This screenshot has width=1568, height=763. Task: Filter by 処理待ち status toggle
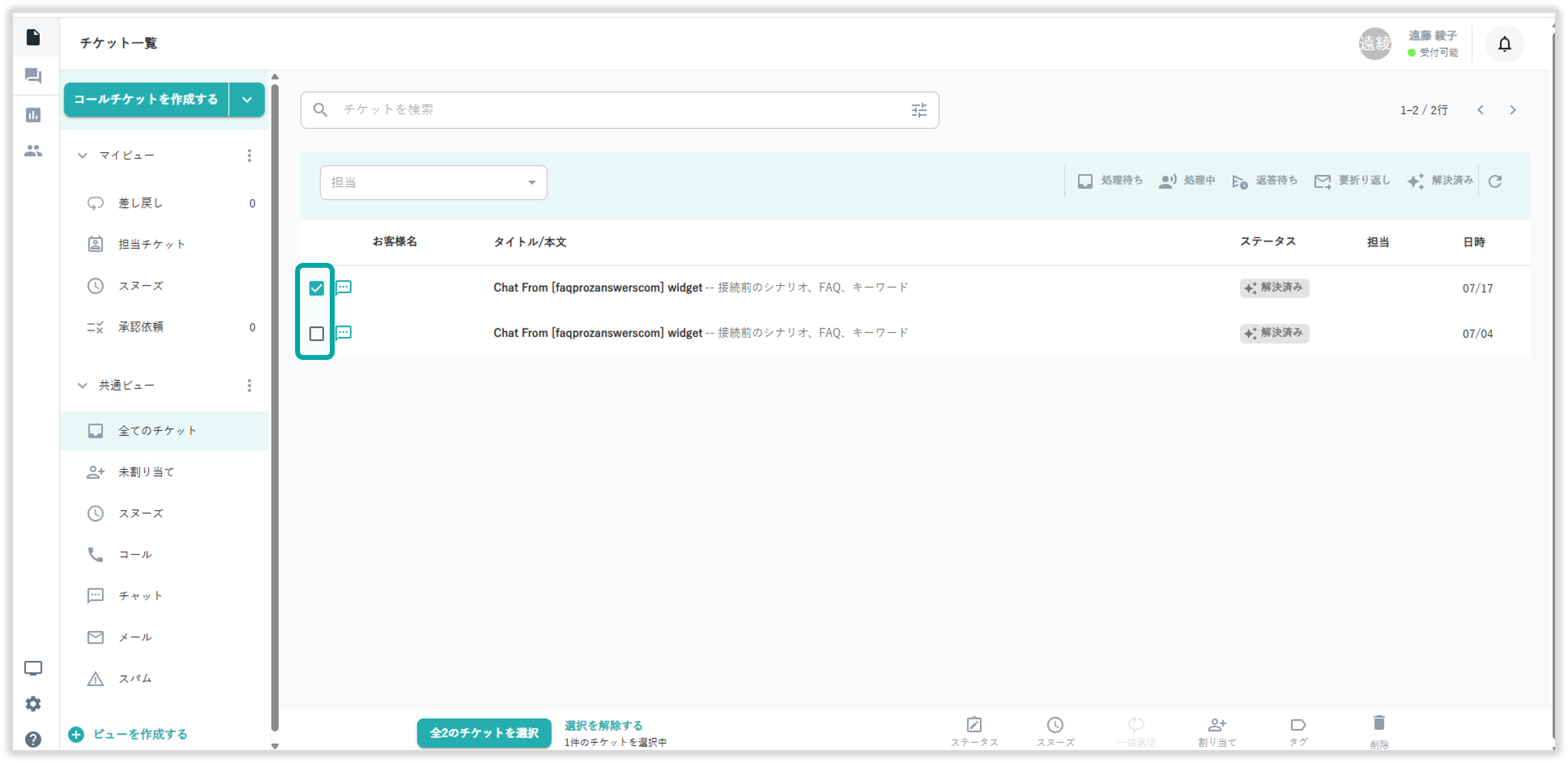pyautogui.click(x=1110, y=181)
